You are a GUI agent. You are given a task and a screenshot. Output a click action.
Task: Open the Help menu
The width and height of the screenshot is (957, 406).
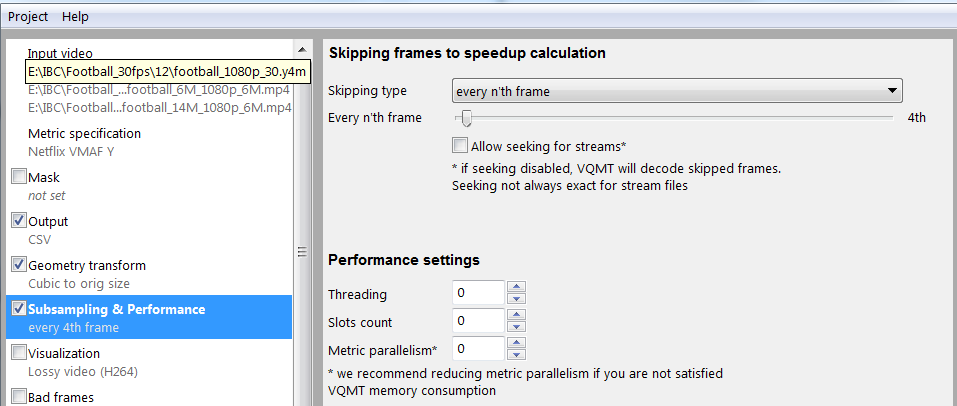pos(75,16)
